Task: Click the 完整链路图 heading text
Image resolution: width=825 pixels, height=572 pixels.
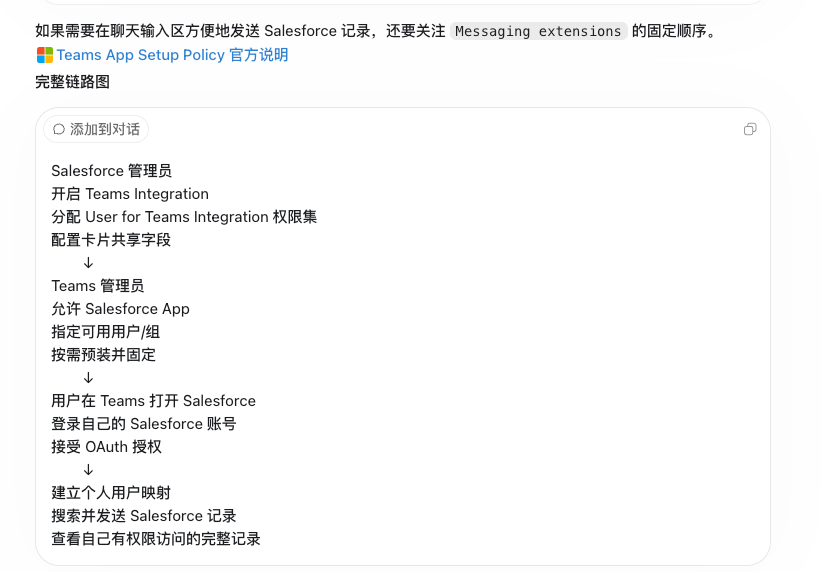Action: (x=73, y=82)
